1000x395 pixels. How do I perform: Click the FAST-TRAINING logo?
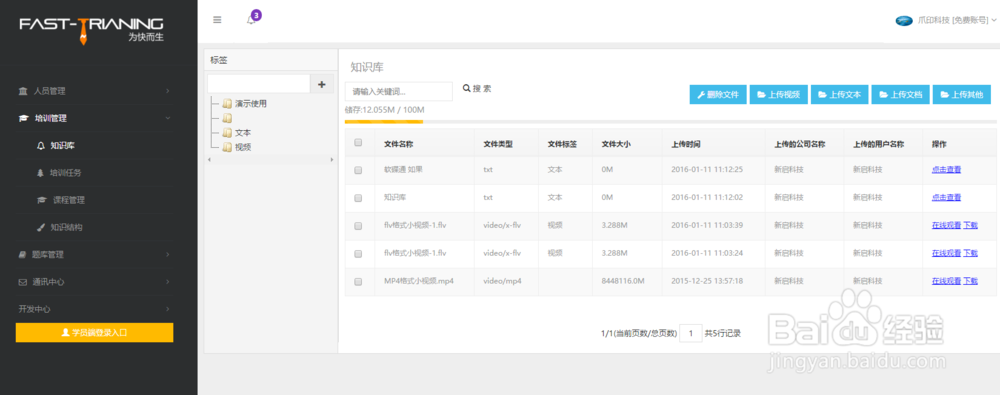coord(91,30)
